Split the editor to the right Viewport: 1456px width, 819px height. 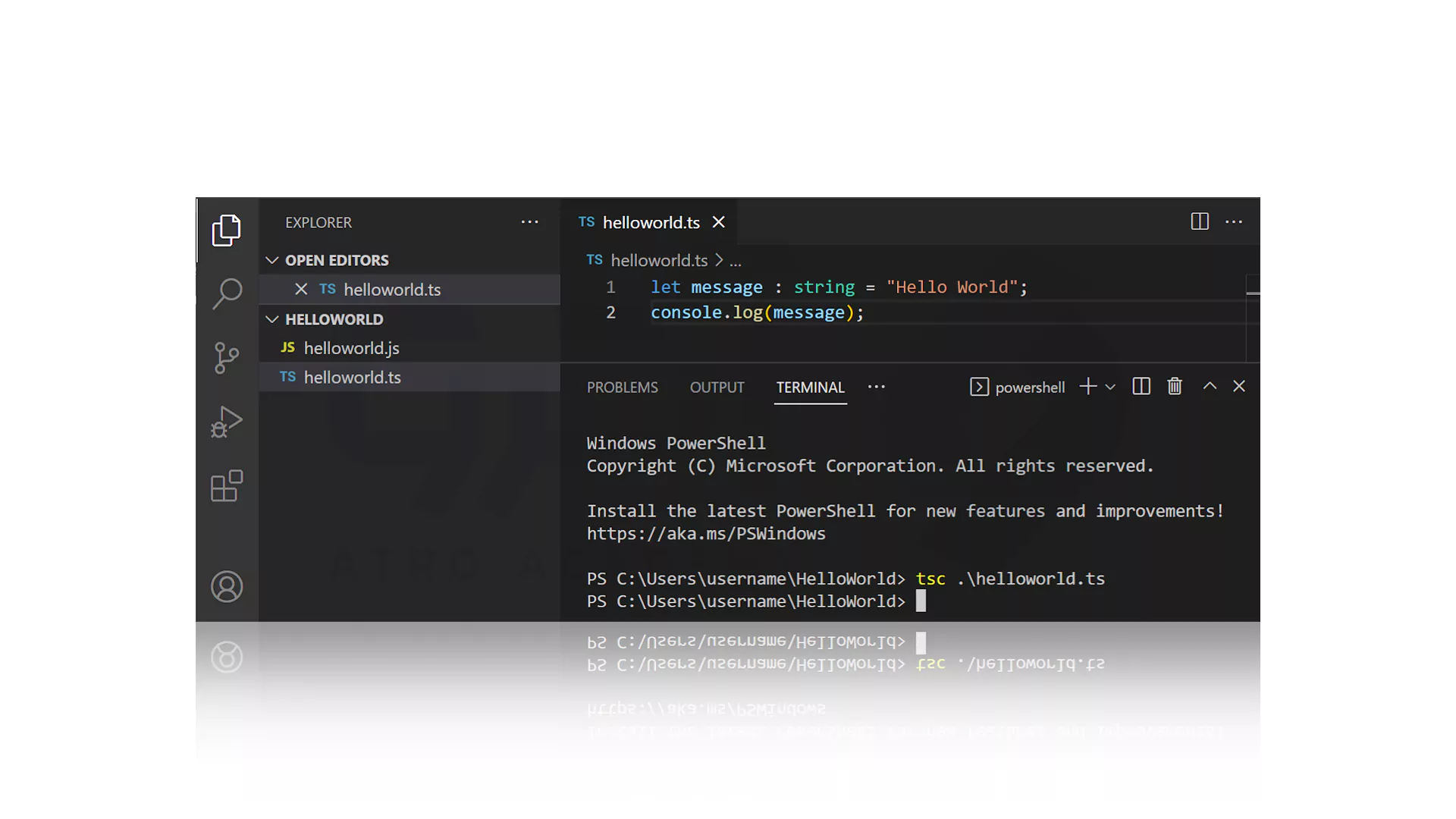(1199, 221)
